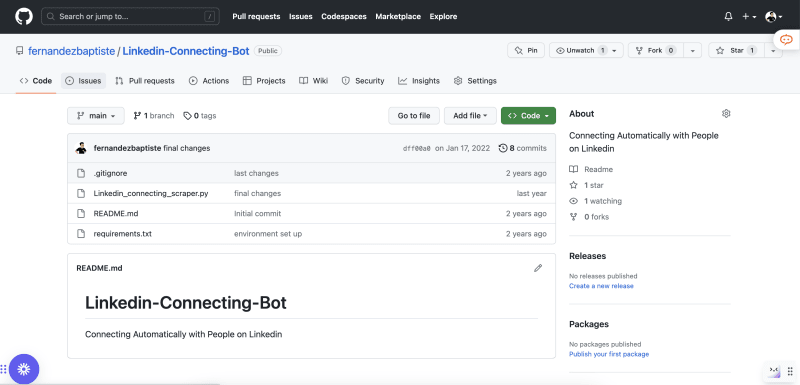Viewport: 800px width, 385px height.
Task: Open the final changes latest commit message
Action: tap(187, 148)
